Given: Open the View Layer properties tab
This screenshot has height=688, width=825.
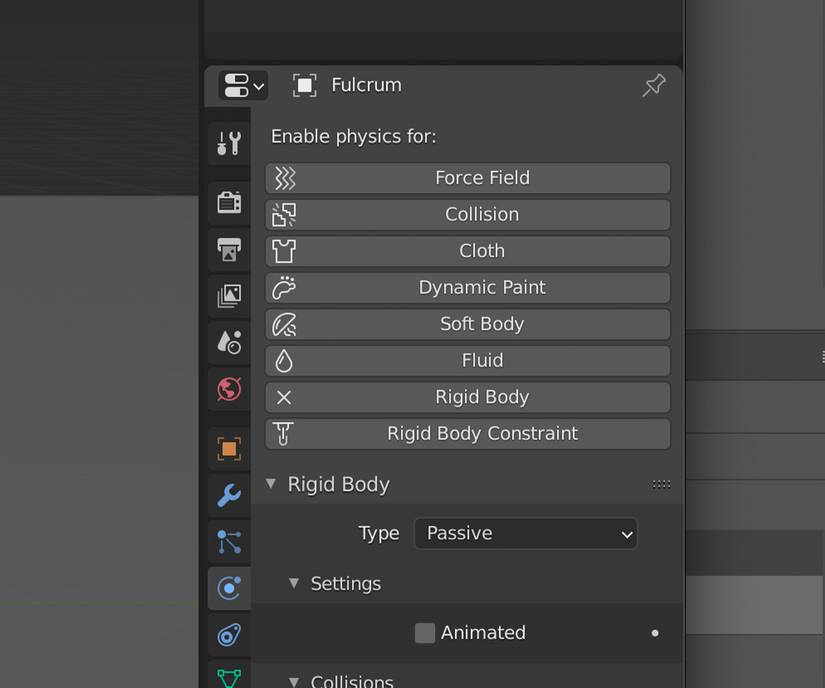Looking at the screenshot, I should [229, 296].
